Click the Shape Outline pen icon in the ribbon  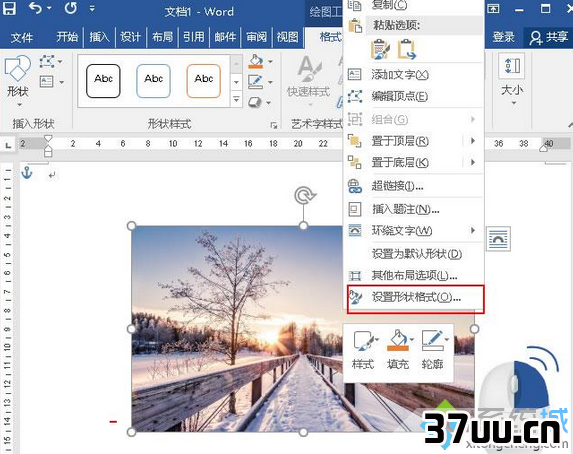255,82
